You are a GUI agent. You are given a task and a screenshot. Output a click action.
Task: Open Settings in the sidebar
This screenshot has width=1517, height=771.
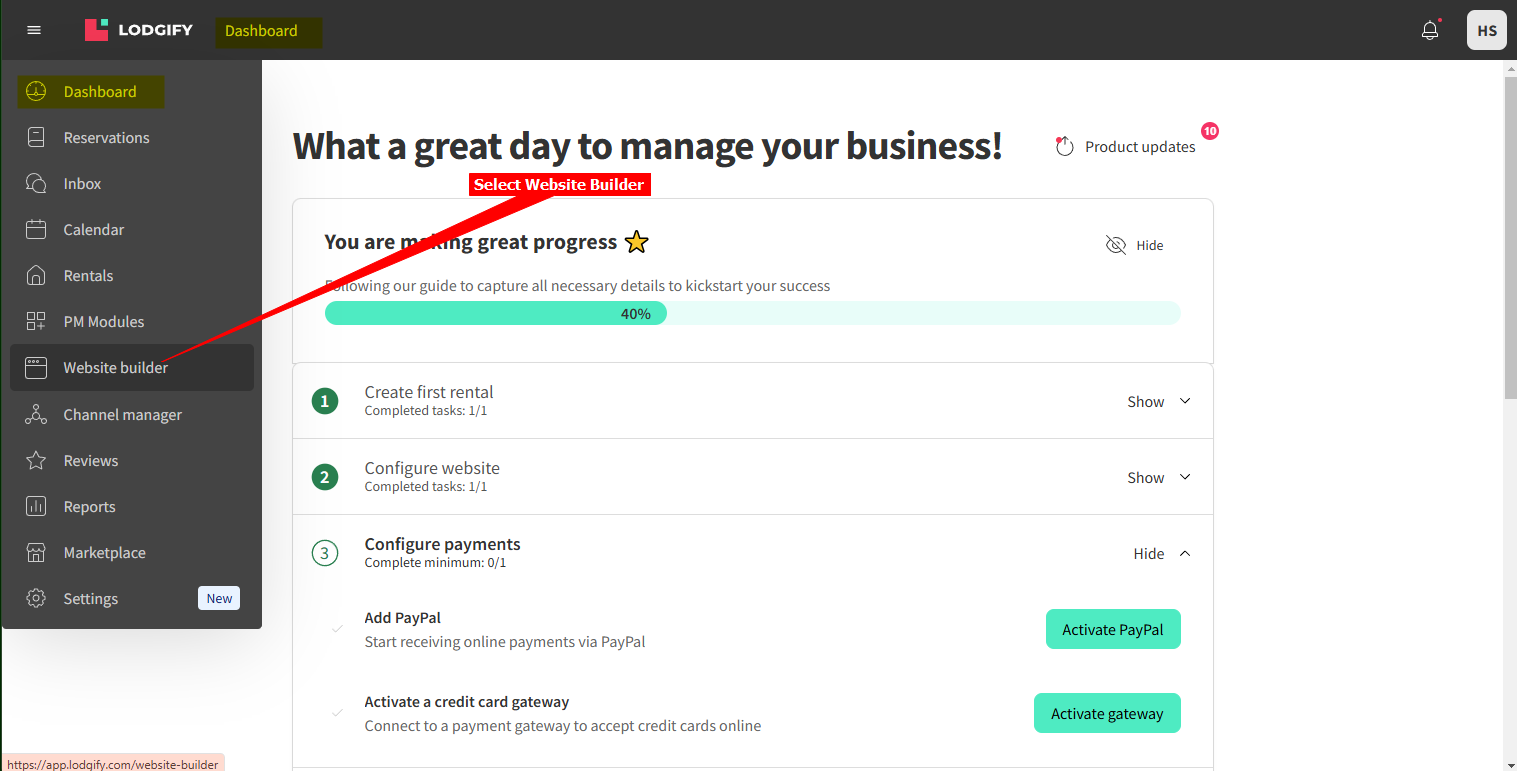pyautogui.click(x=91, y=598)
